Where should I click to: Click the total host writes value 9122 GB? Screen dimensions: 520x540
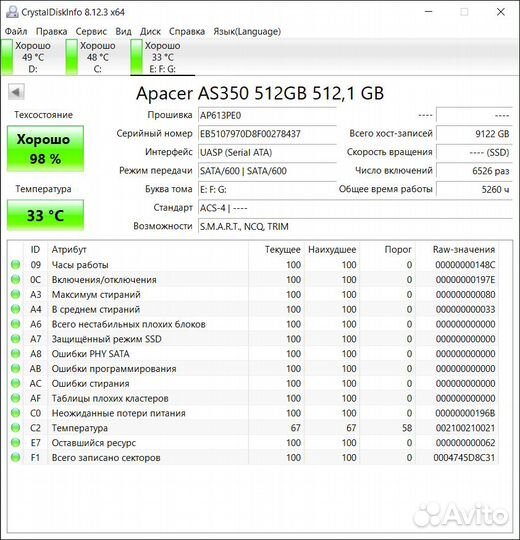[474, 134]
